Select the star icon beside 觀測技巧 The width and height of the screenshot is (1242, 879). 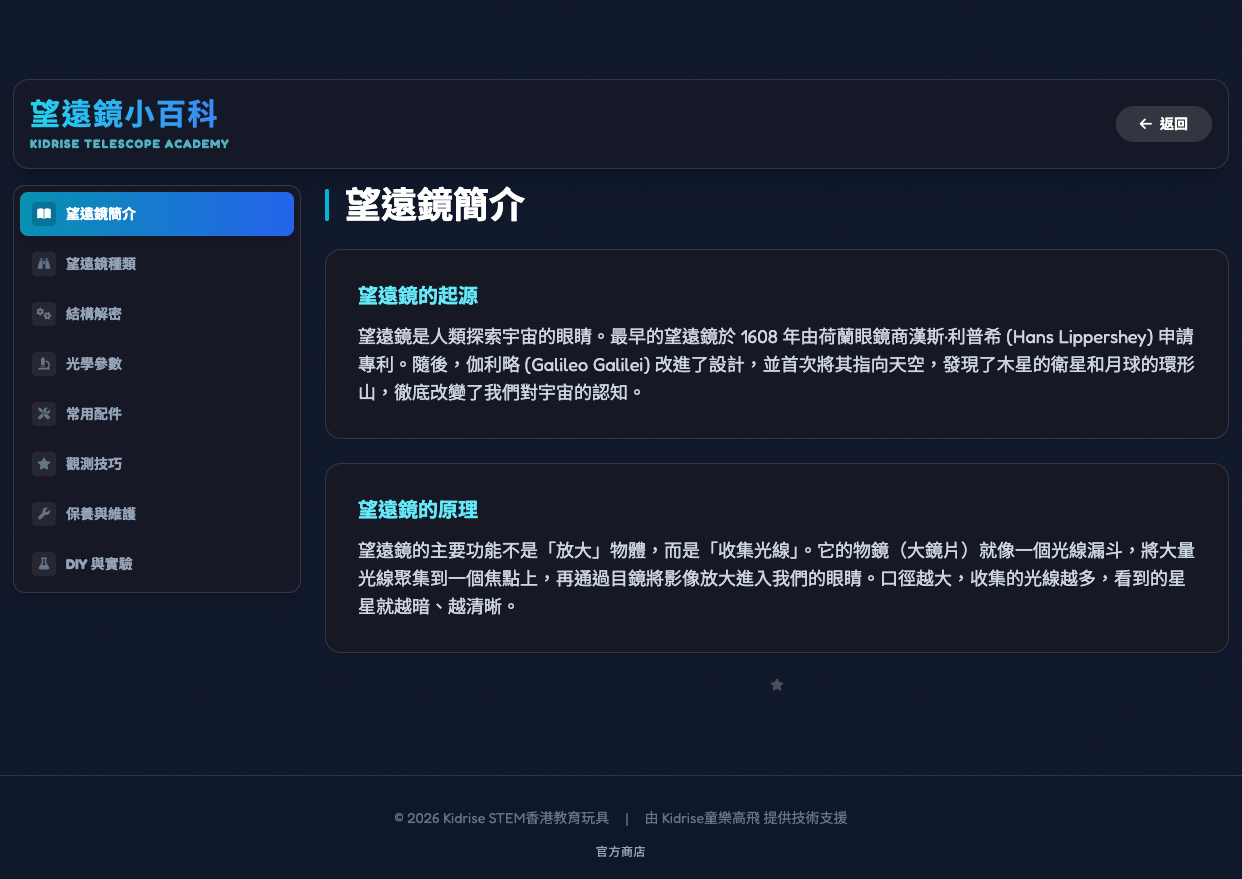(x=44, y=463)
